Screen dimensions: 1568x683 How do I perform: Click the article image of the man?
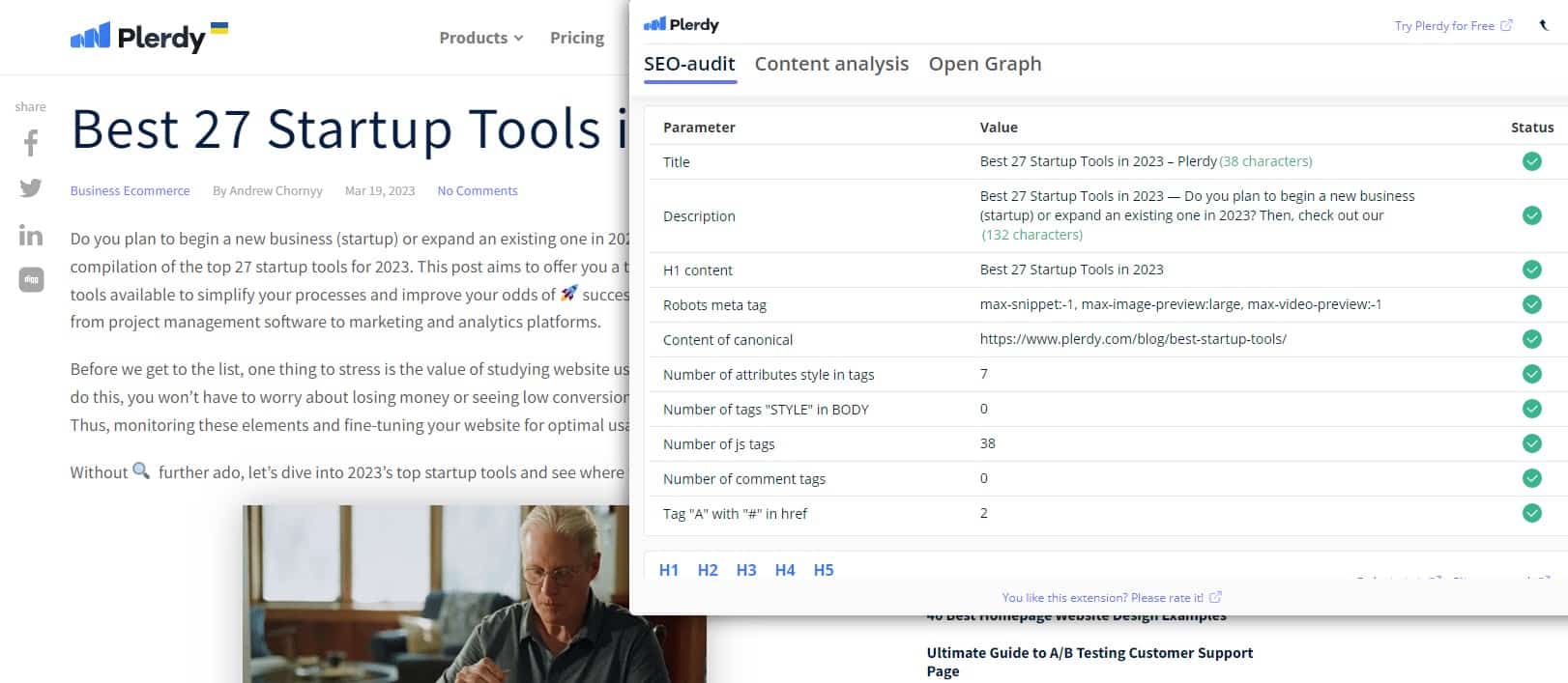[x=474, y=593]
